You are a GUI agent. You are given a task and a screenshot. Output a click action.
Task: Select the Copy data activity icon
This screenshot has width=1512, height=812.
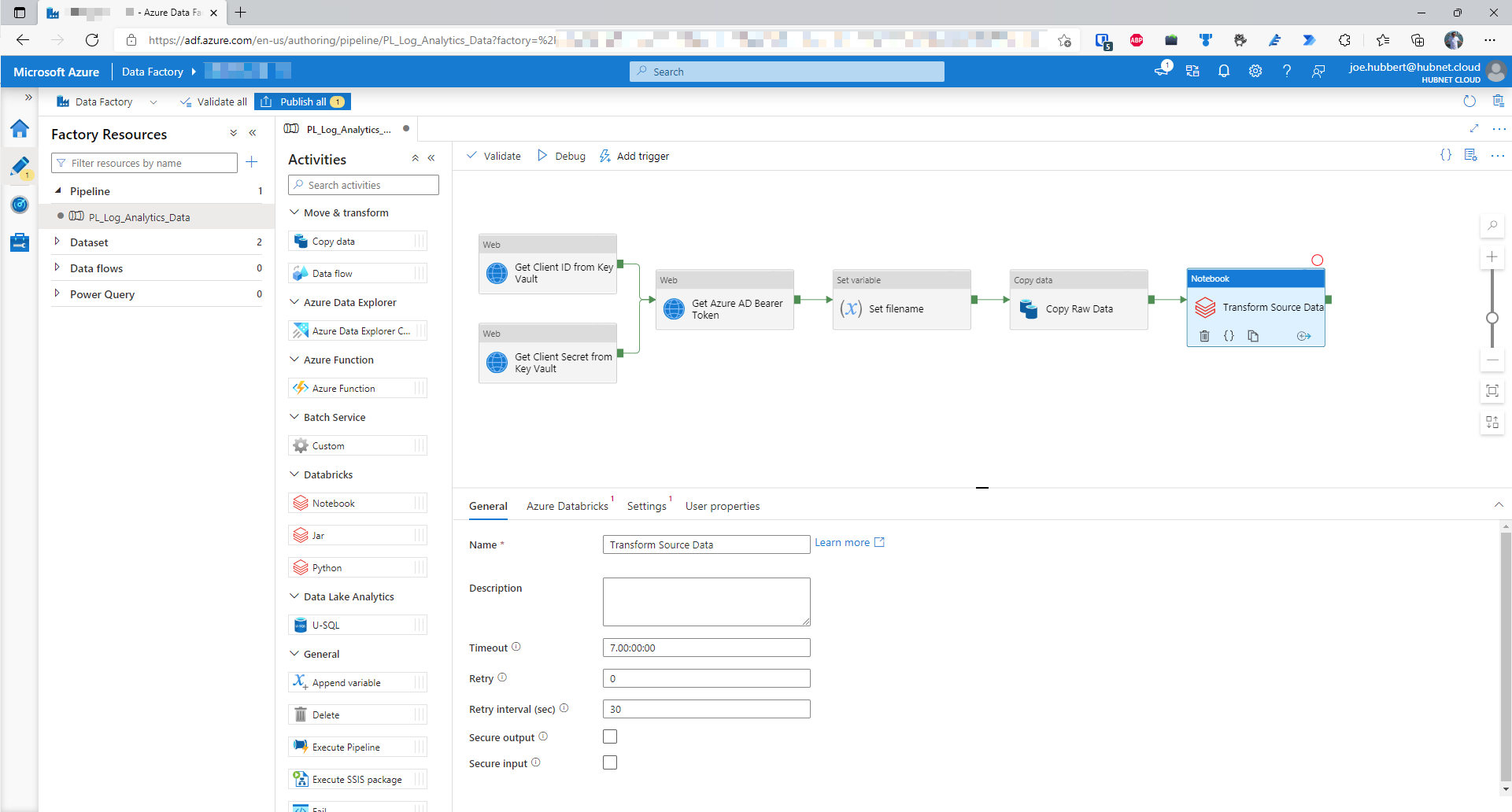tap(300, 241)
